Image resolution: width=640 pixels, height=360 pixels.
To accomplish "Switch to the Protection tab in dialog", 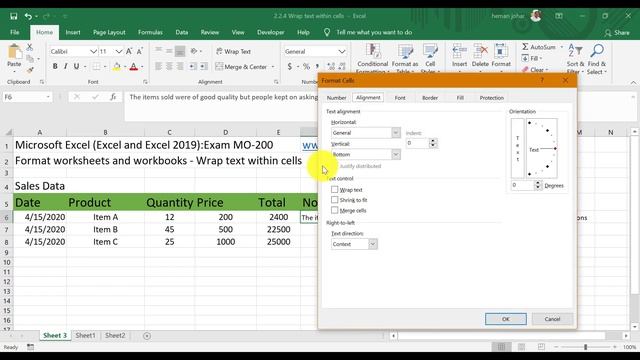I will coord(491,98).
